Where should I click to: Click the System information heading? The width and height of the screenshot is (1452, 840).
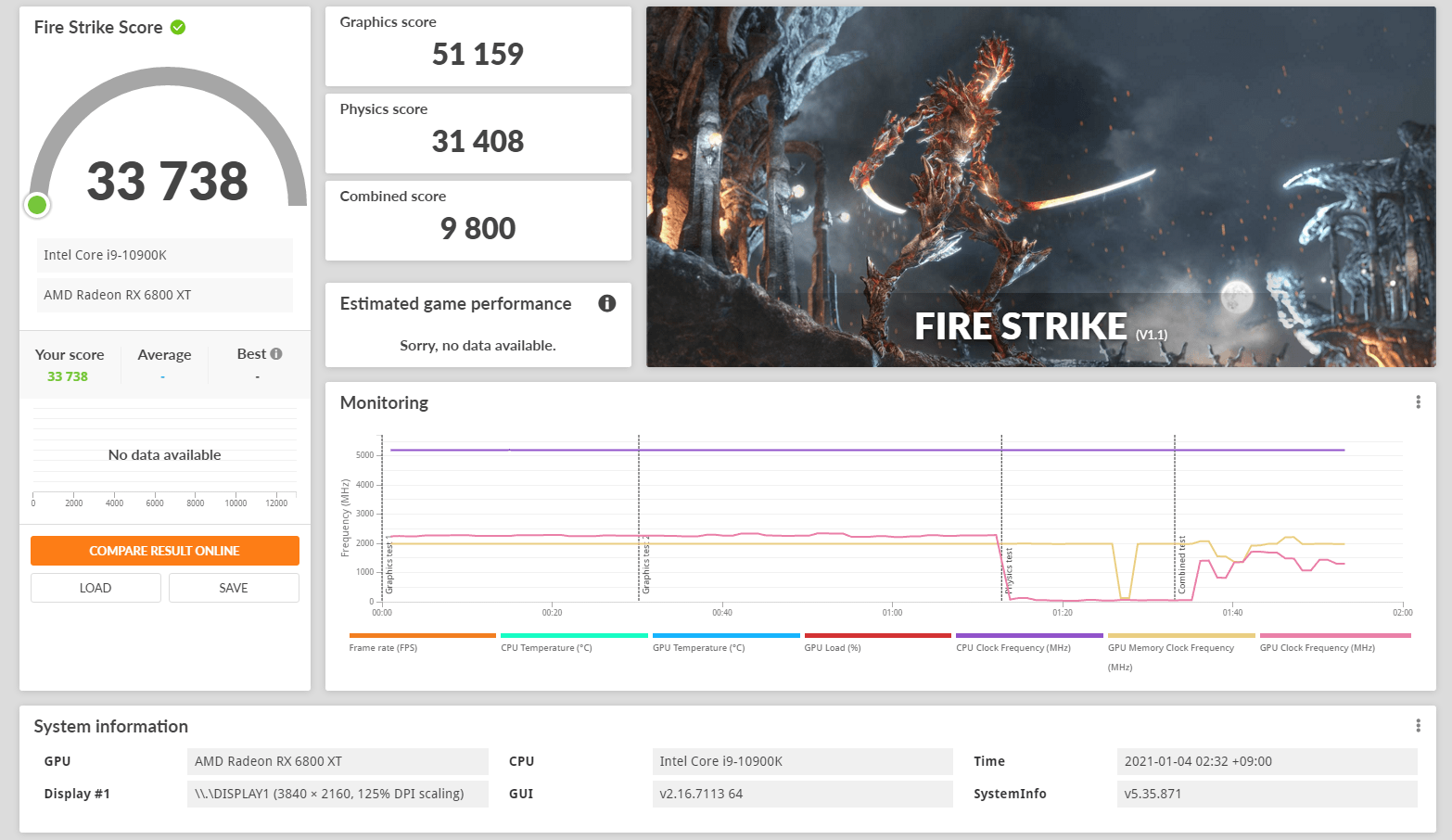[111, 726]
